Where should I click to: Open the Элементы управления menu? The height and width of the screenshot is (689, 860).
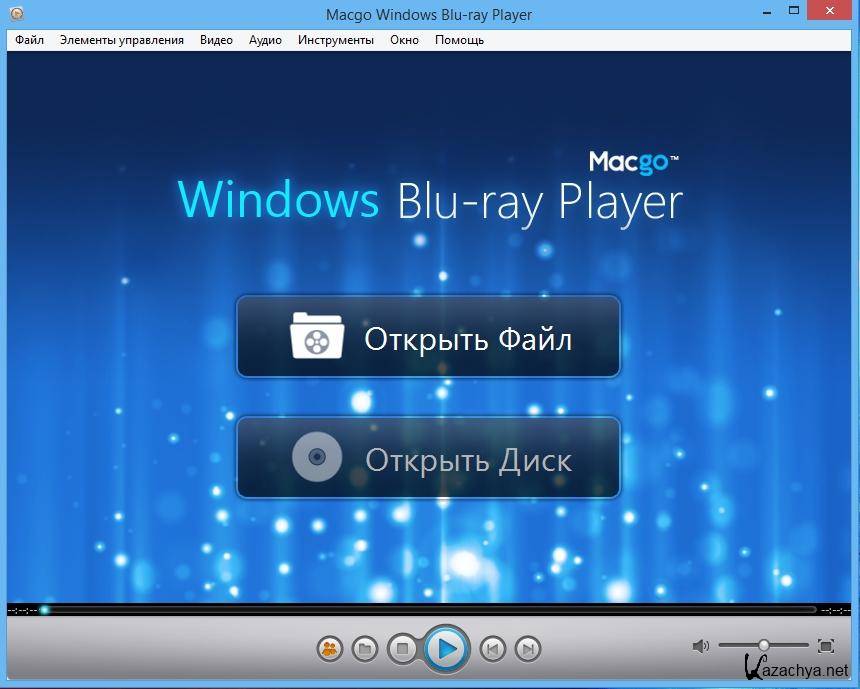coord(121,40)
